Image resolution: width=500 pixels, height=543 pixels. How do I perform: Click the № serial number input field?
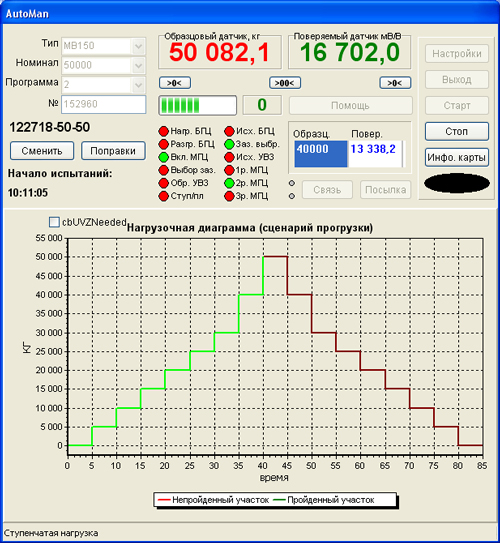pyautogui.click(x=104, y=104)
